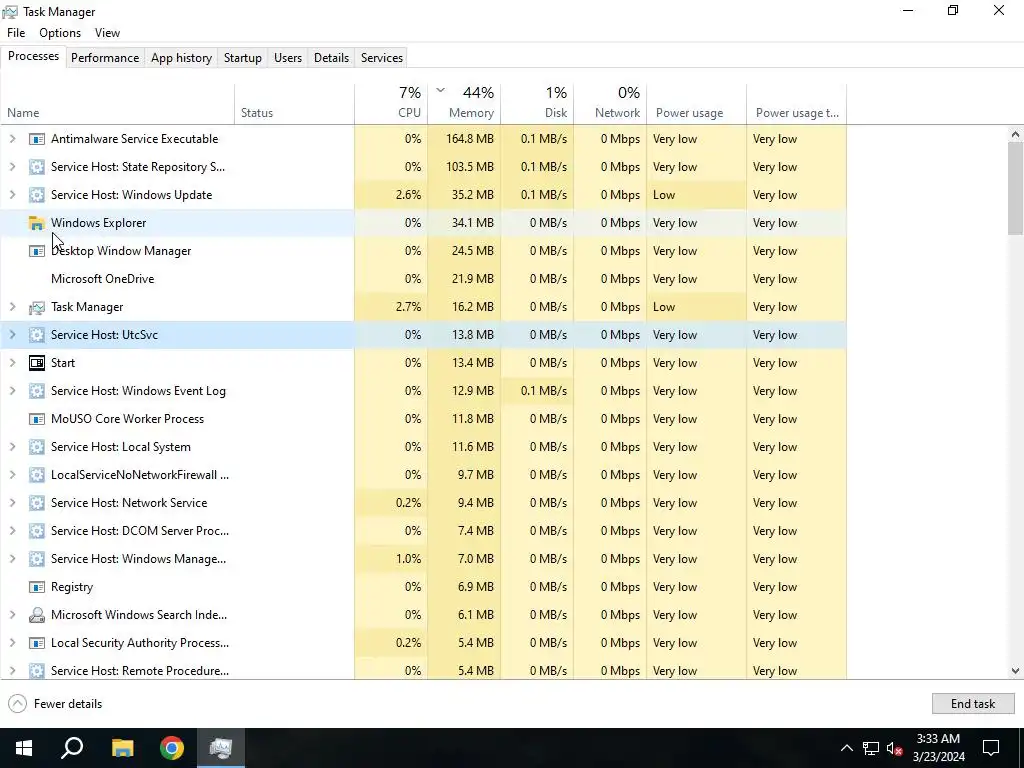Sort by the Power usage column header
This screenshot has width=1024, height=768.
coord(697,104)
